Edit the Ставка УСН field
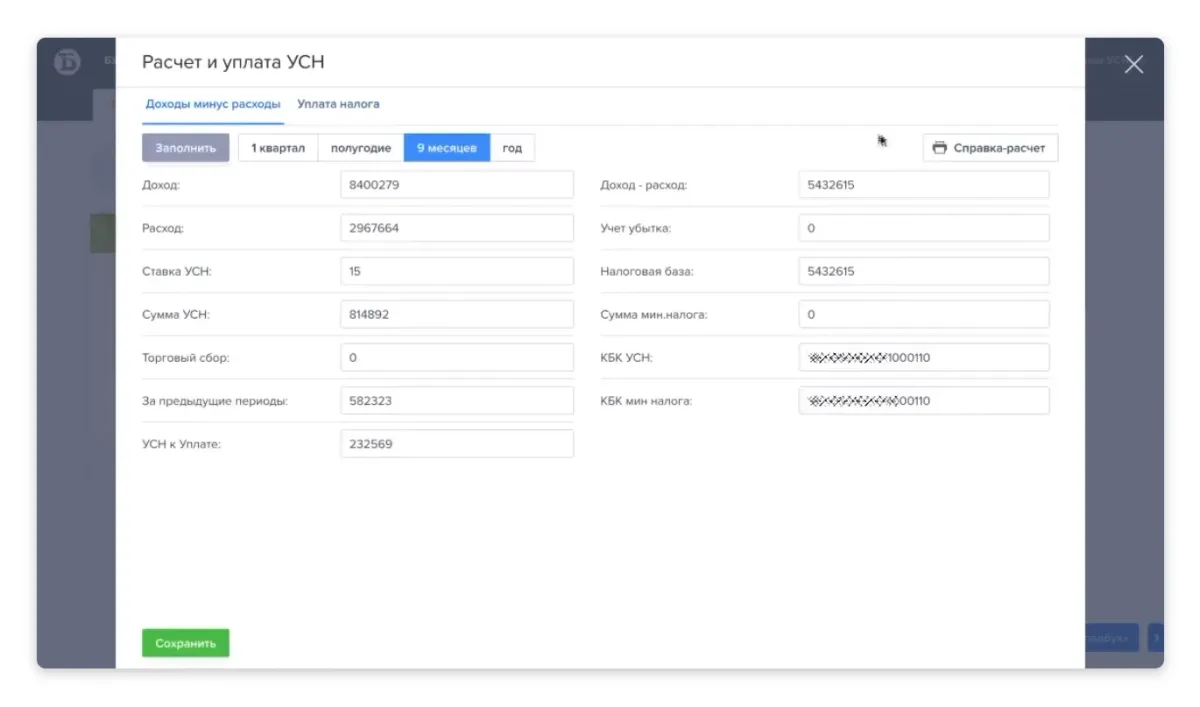 tap(457, 271)
